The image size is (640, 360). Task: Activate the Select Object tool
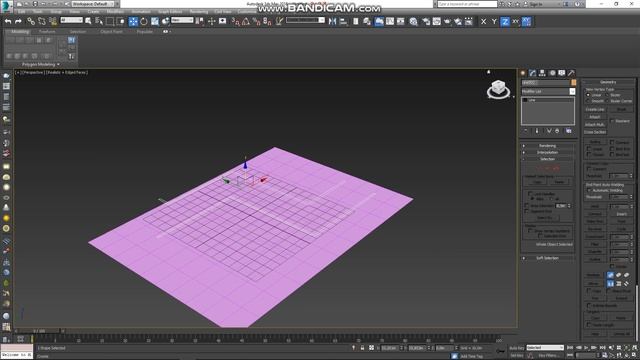pyautogui.click(x=88, y=21)
